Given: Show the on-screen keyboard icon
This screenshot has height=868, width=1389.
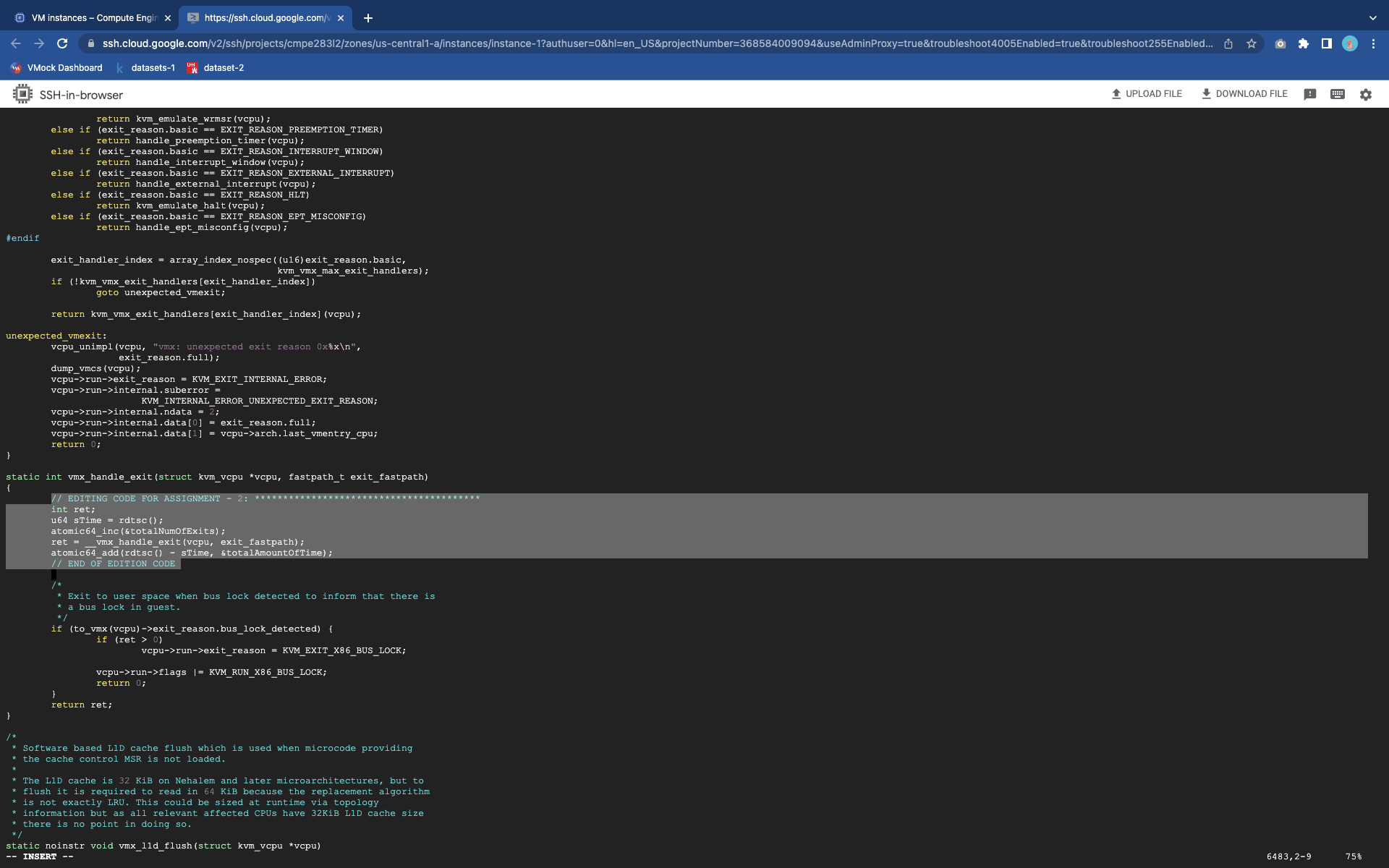Looking at the screenshot, I should point(1337,94).
